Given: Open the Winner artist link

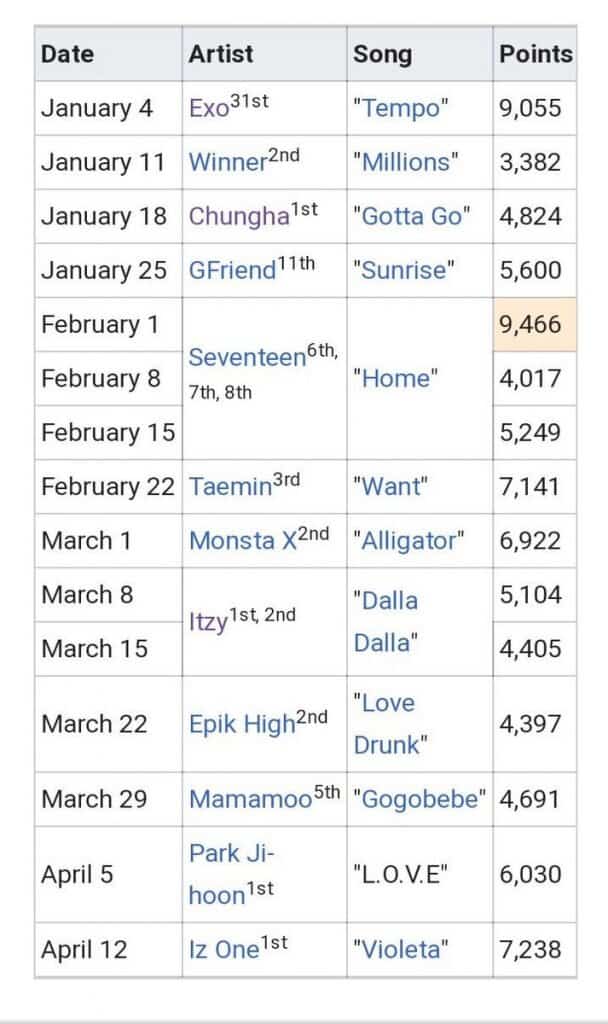Looking at the screenshot, I should coord(226,163).
